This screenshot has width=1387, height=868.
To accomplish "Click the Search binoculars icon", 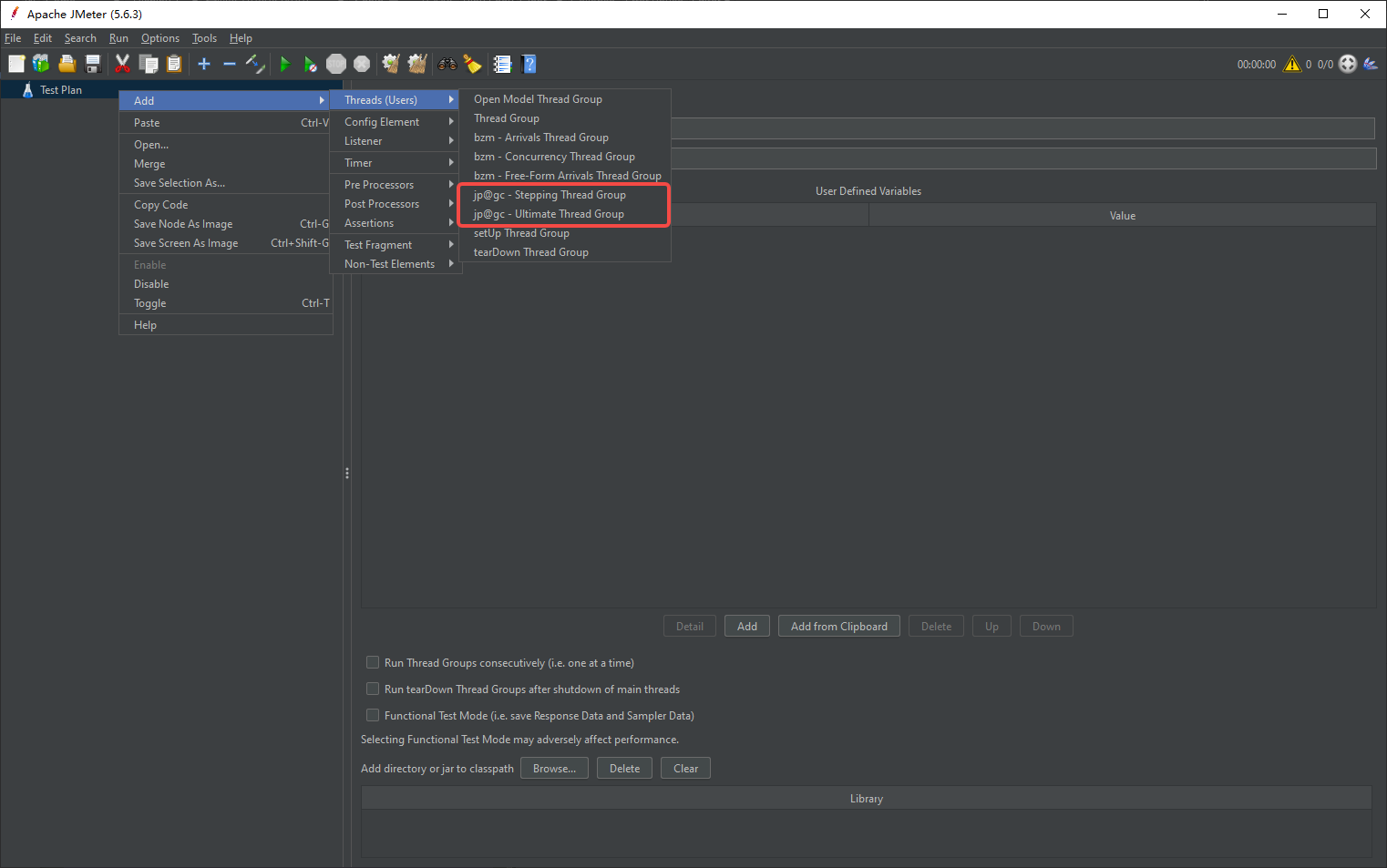I will point(447,64).
